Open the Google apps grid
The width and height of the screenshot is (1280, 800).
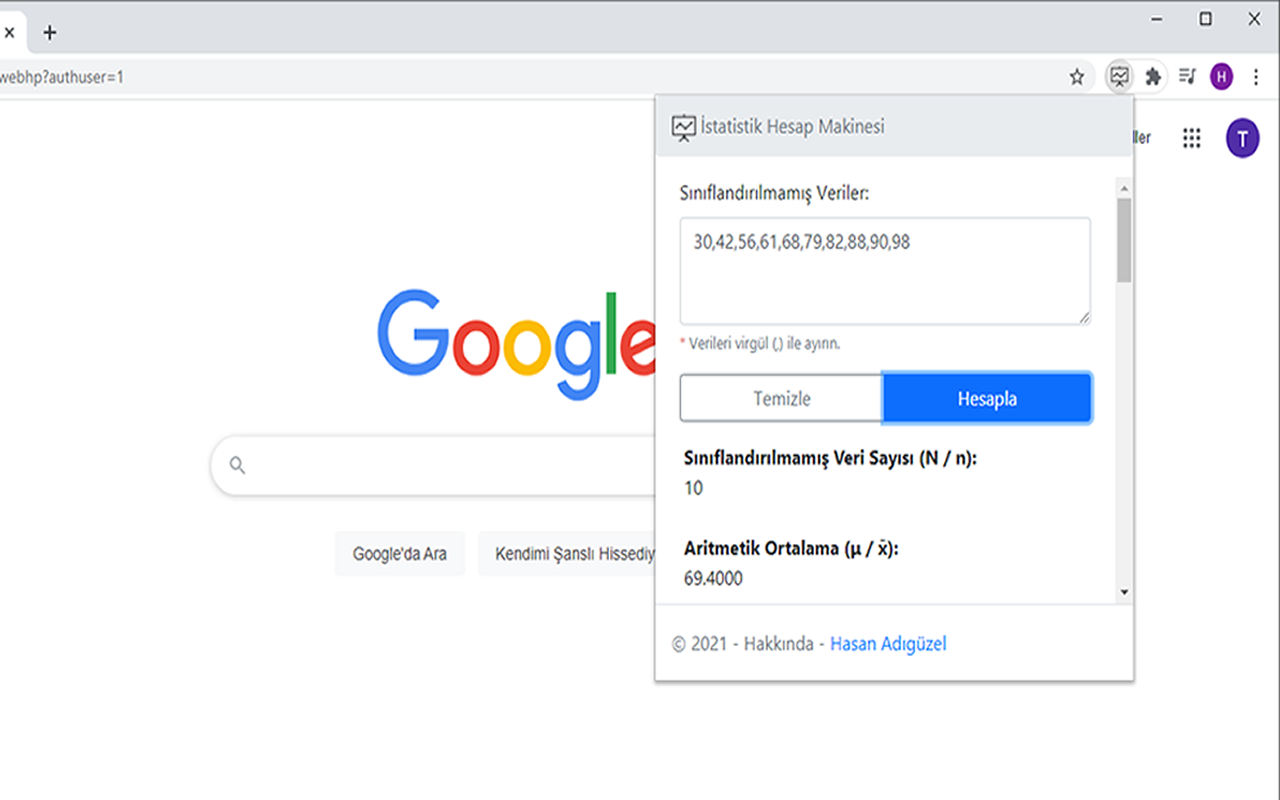coord(1191,138)
